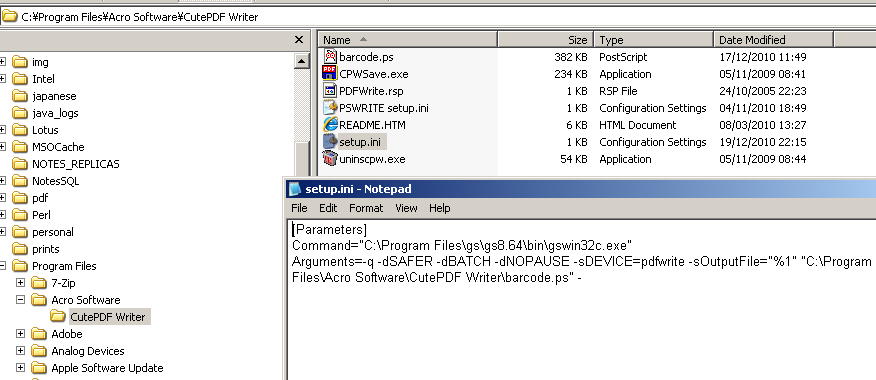
Task: Select the NOTES_REPLICAS folder icon
Action: point(20,164)
